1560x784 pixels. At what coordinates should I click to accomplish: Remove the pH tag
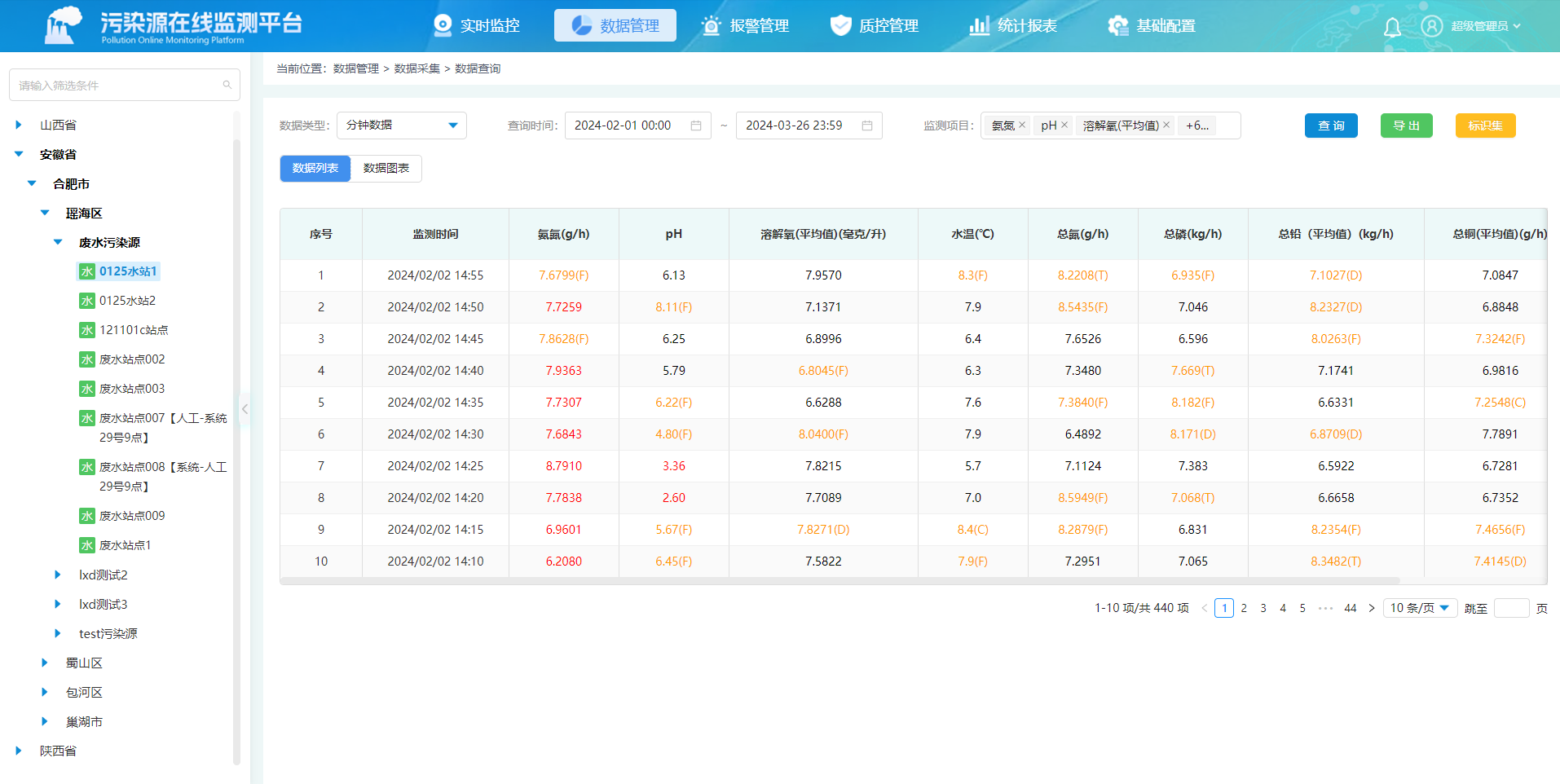[1064, 125]
